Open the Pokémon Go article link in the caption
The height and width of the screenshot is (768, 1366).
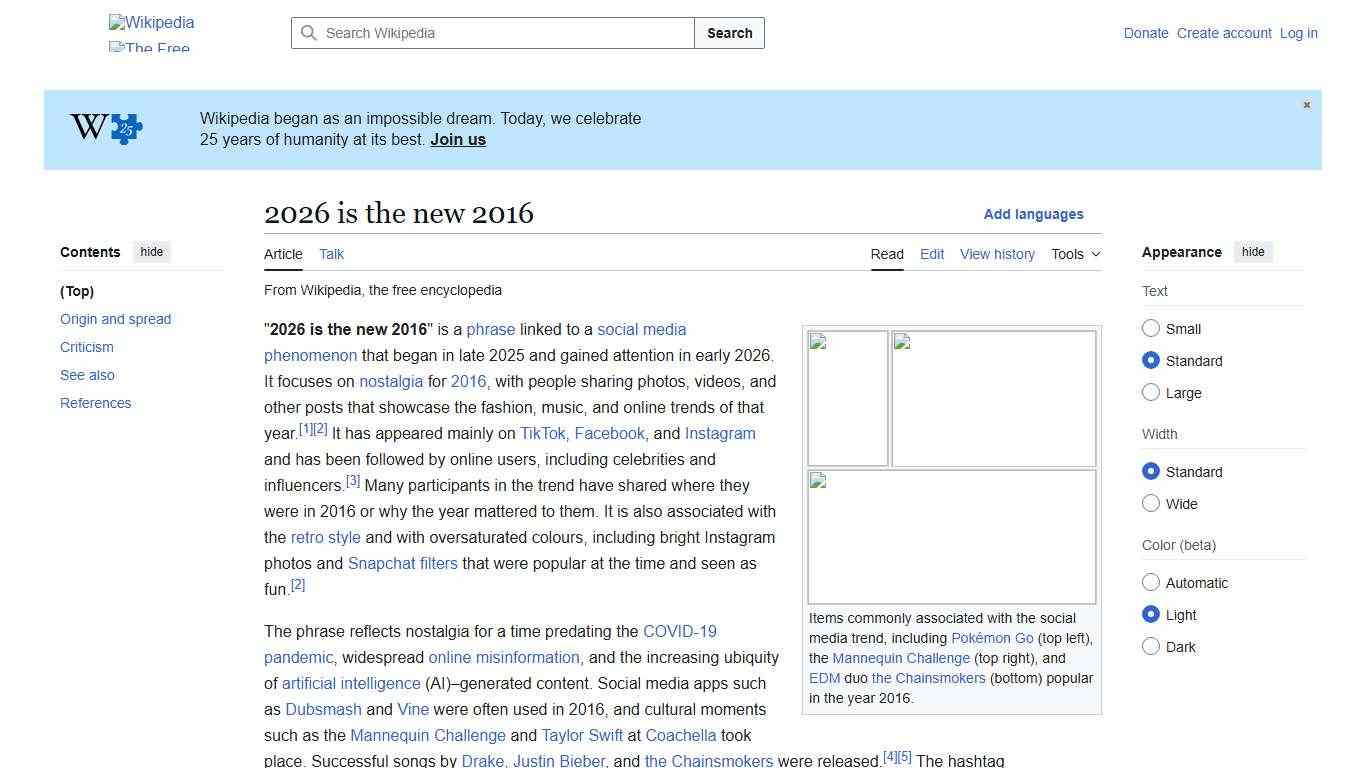991,638
